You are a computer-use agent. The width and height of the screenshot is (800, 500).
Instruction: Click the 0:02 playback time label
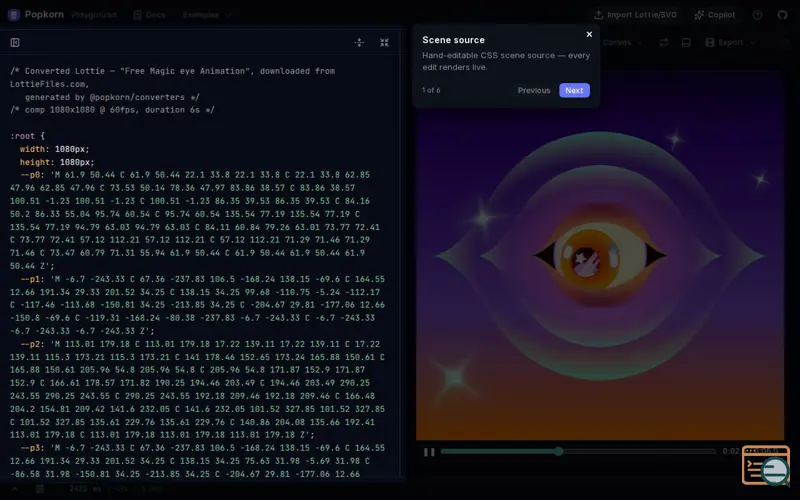(731, 451)
